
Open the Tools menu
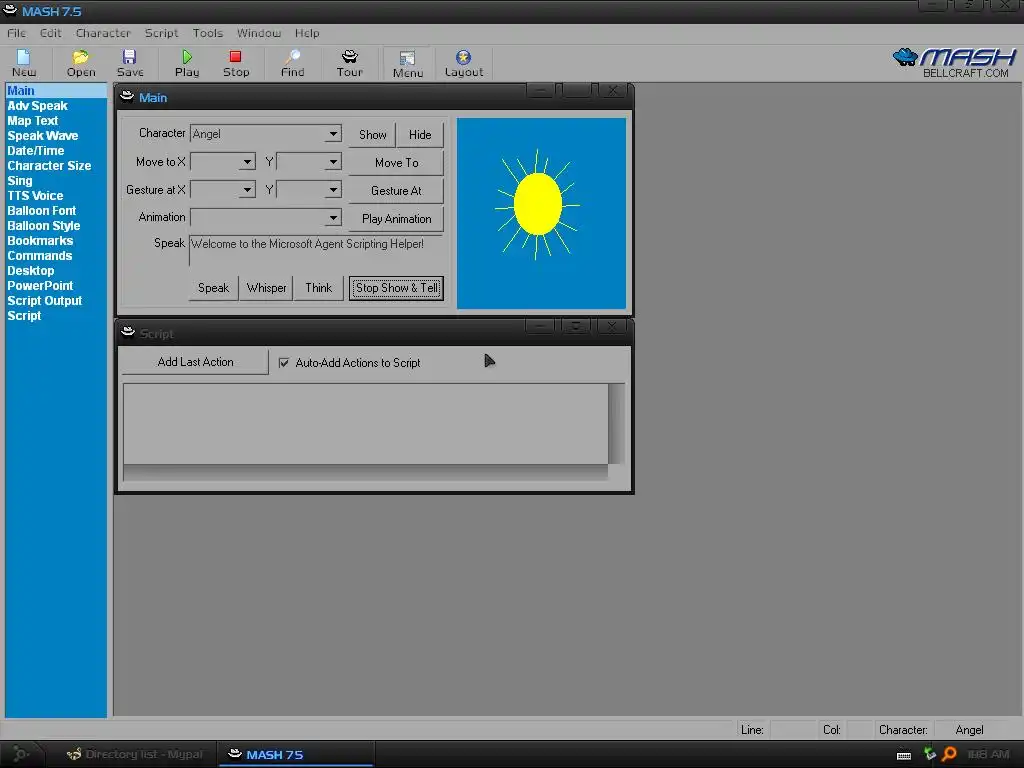click(x=208, y=33)
